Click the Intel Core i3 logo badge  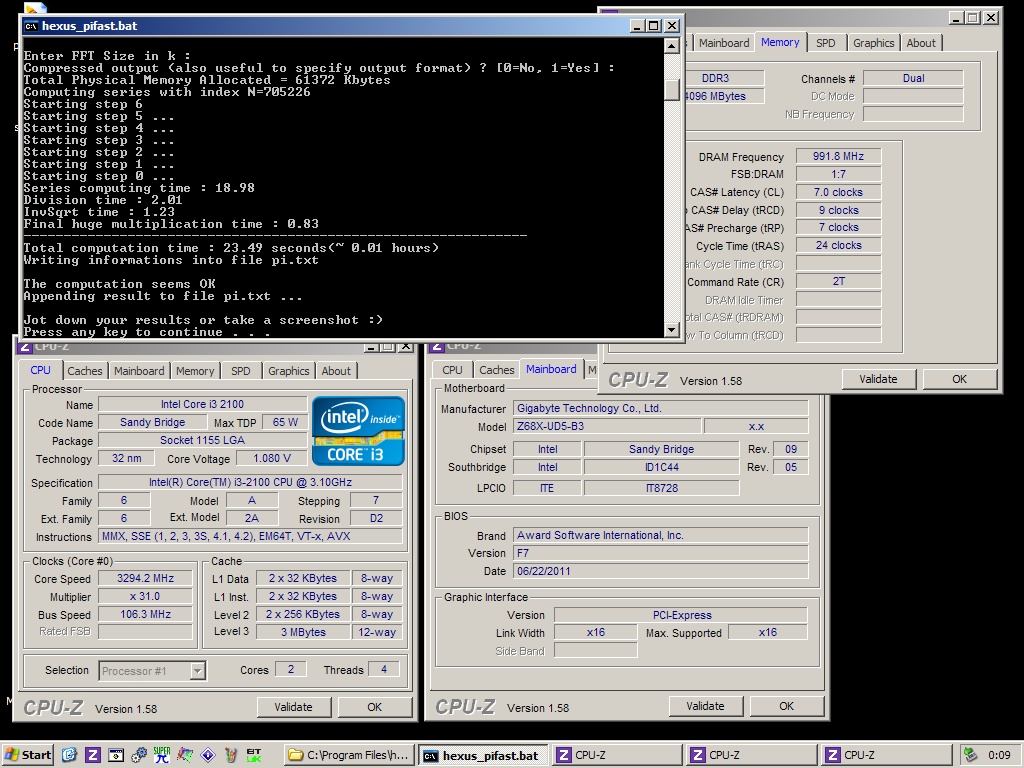point(358,430)
